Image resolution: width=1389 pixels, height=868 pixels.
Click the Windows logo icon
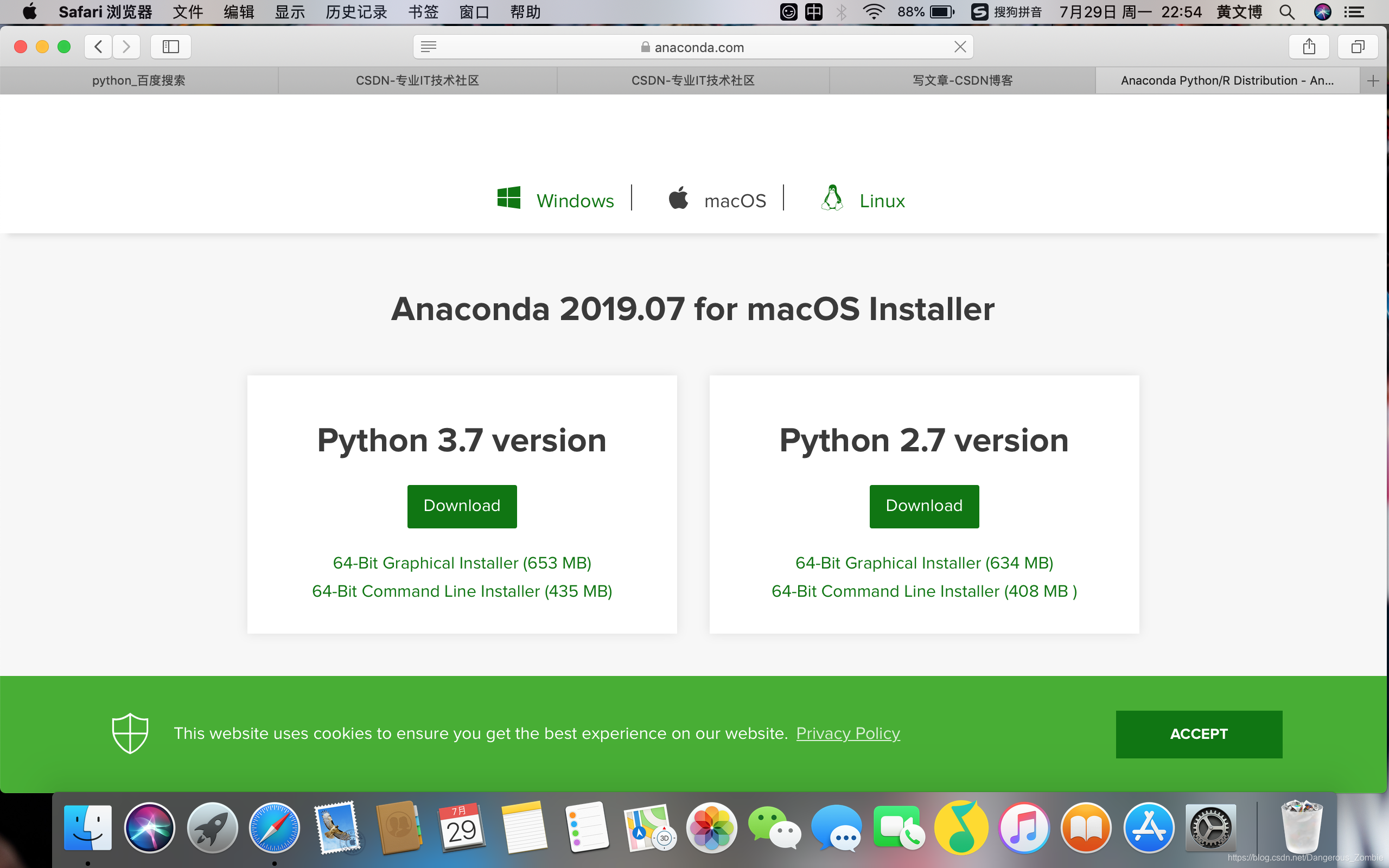click(x=508, y=197)
